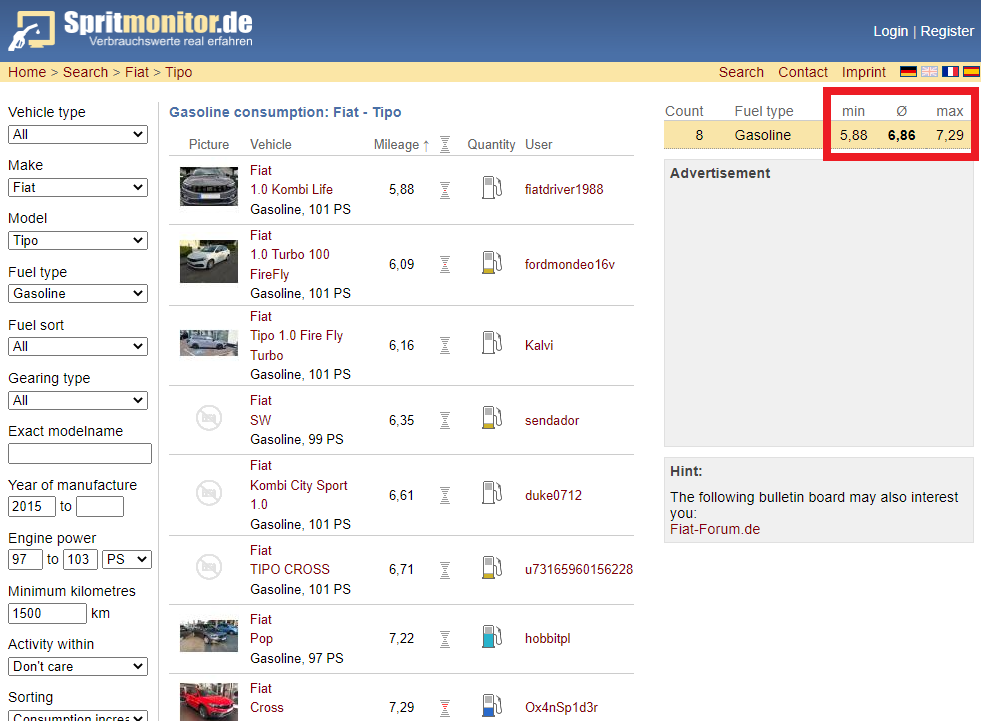Click the consumption gauge icon for duke0712
Image resolution: width=981 pixels, height=721 pixels.
[x=445, y=495]
